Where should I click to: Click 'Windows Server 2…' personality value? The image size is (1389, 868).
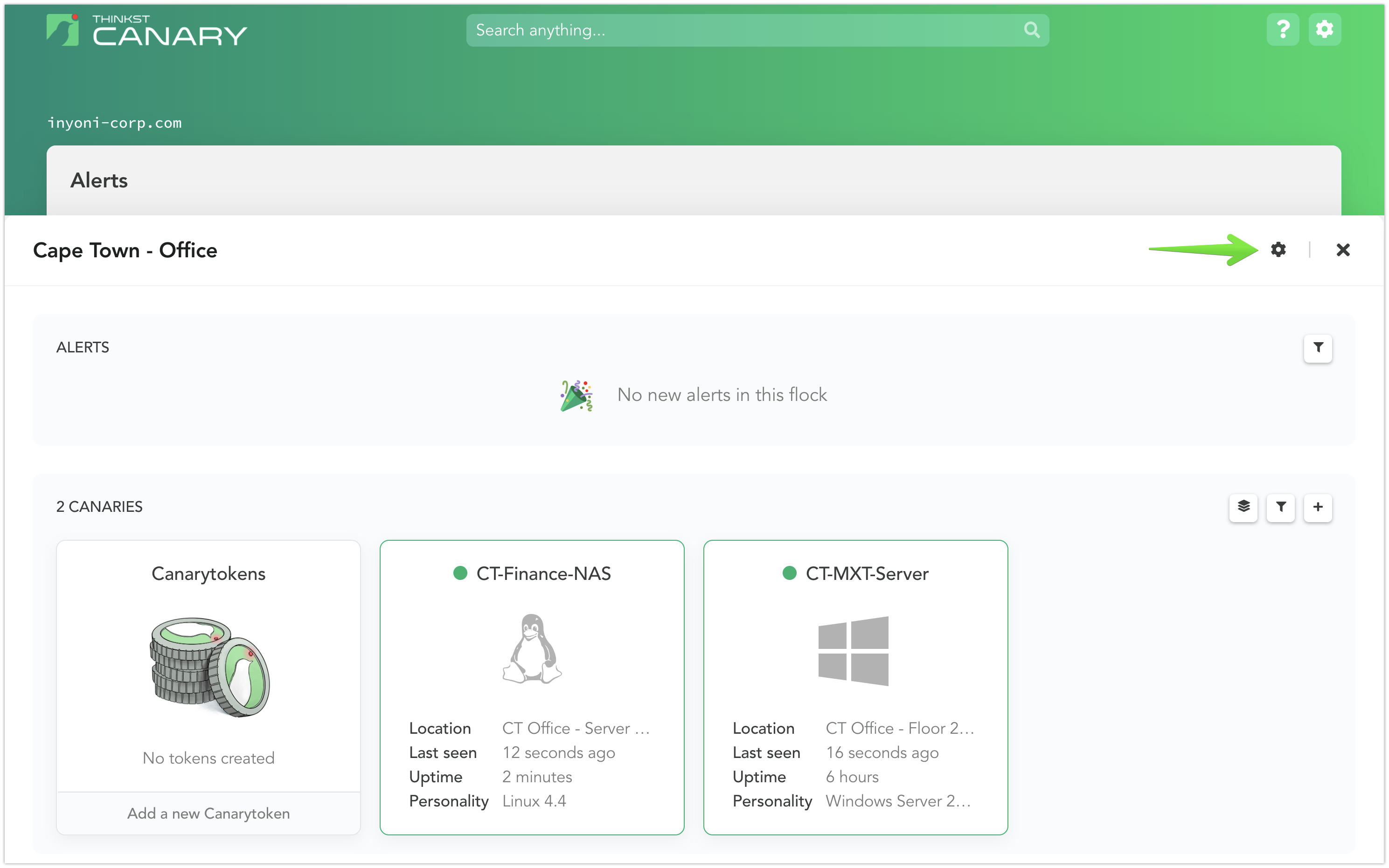click(898, 801)
